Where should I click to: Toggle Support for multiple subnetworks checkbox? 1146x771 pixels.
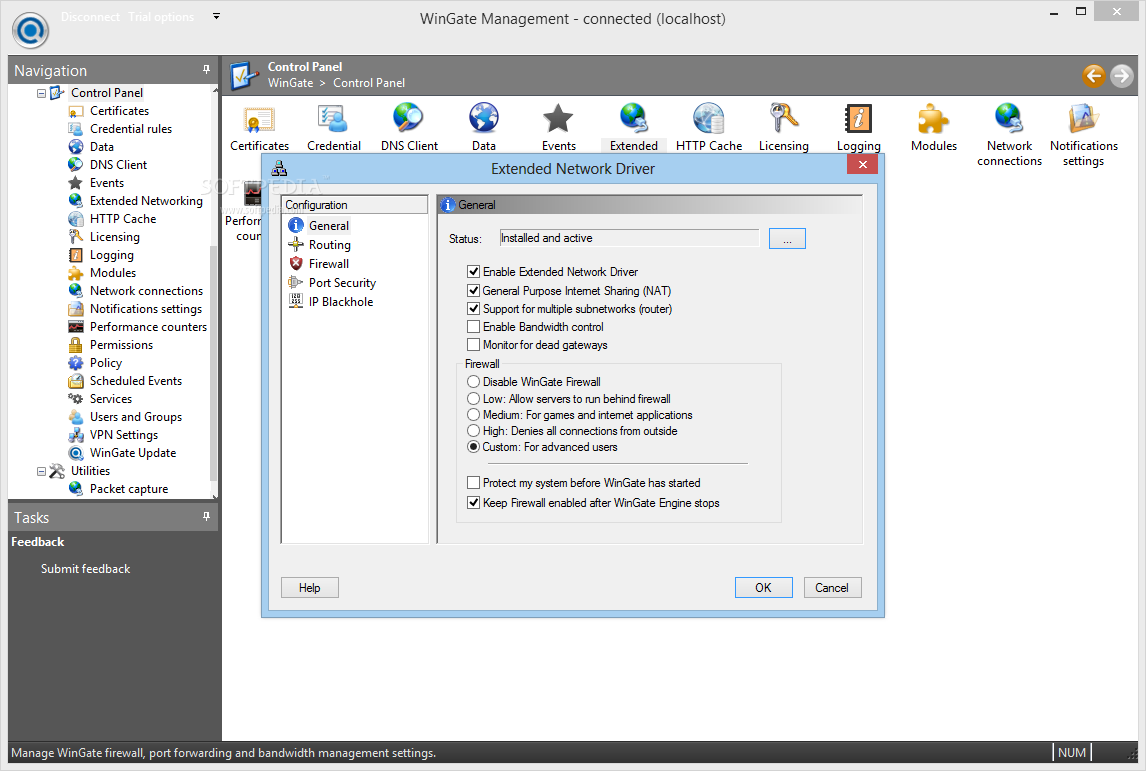474,309
